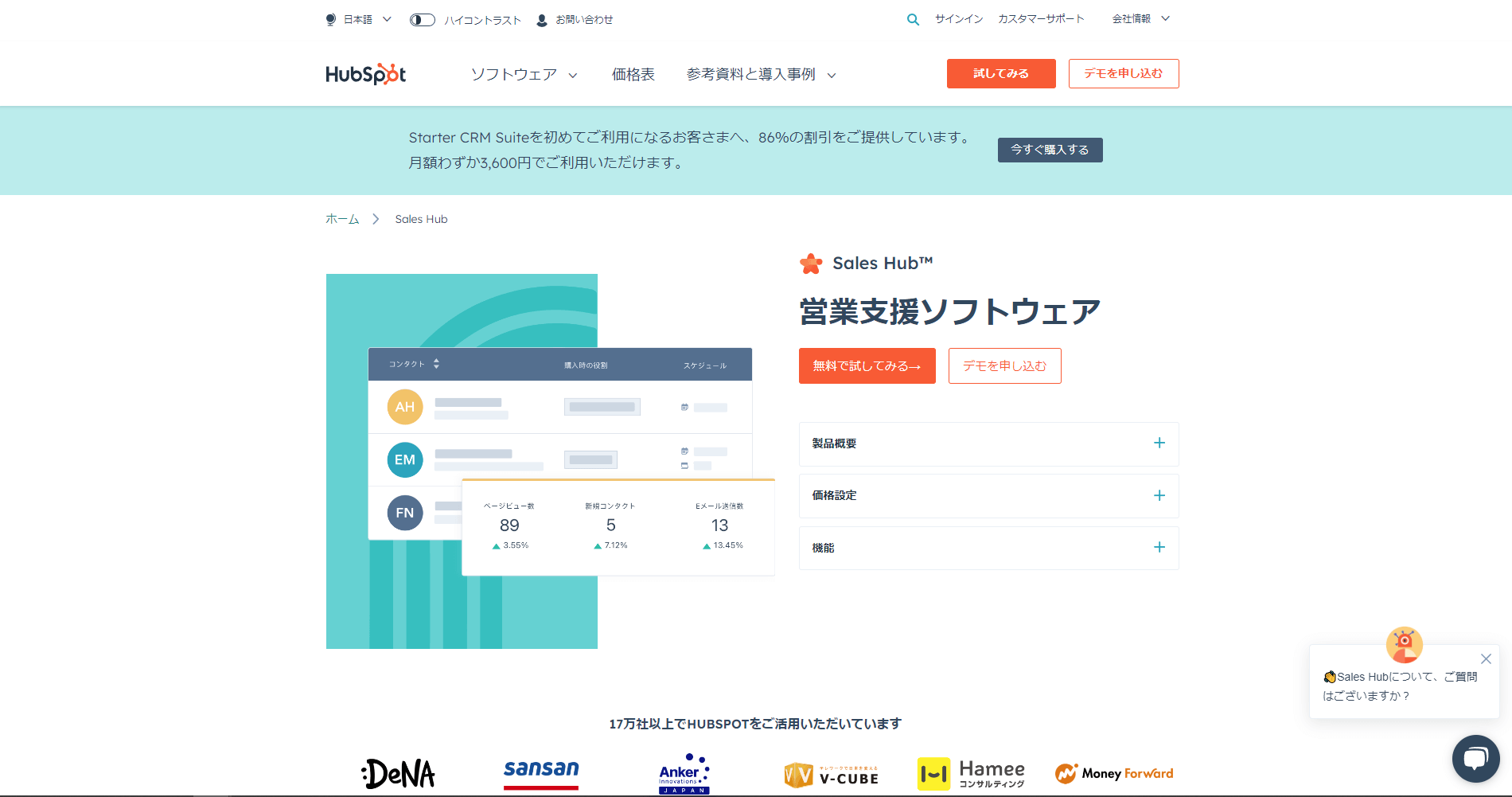Click the 営業支援ソフトウェア heading
This screenshot has height=797, width=1512.
pyautogui.click(x=950, y=311)
